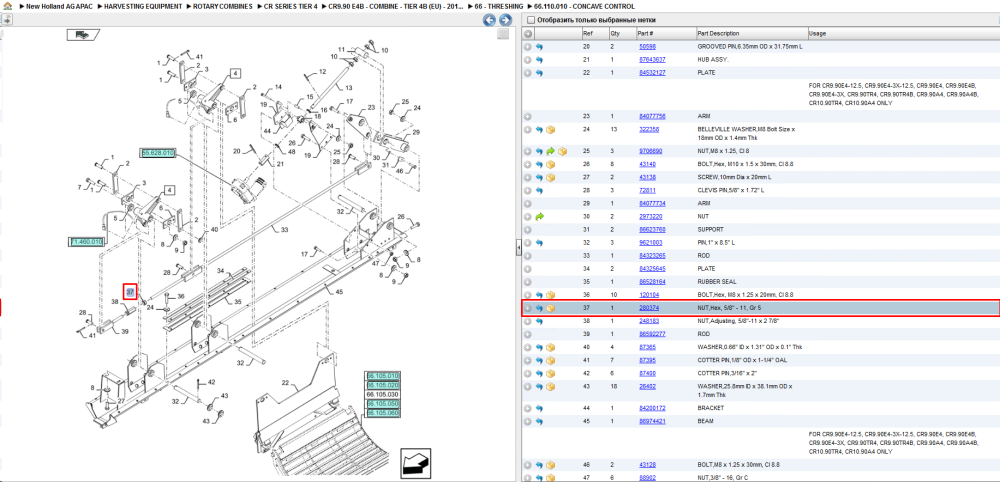Add GROOVED PIN row 20 with plus icon
The height and width of the screenshot is (482, 1000).
(x=528, y=47)
